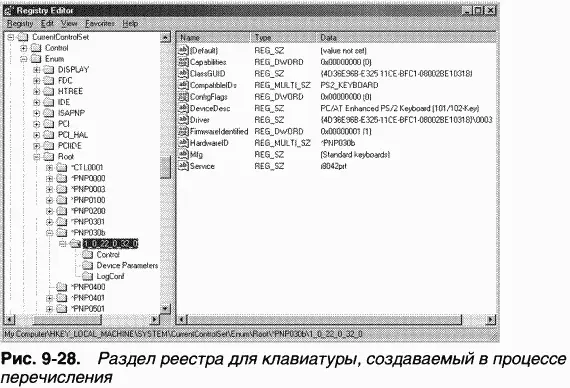
Task: Expand the Control key under CurrentControlSet
Action: pos(24,48)
